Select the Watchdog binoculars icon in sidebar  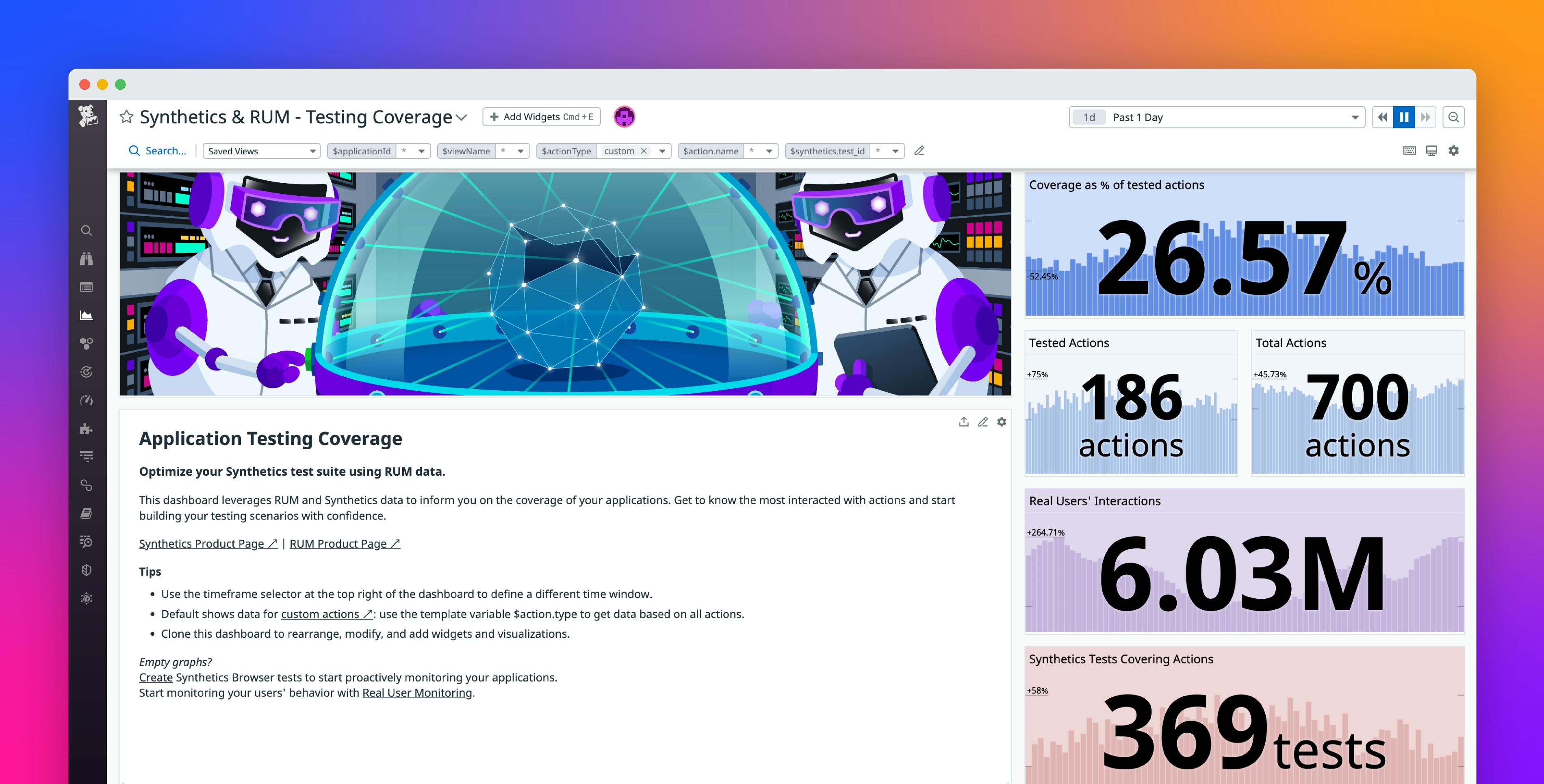click(x=87, y=258)
